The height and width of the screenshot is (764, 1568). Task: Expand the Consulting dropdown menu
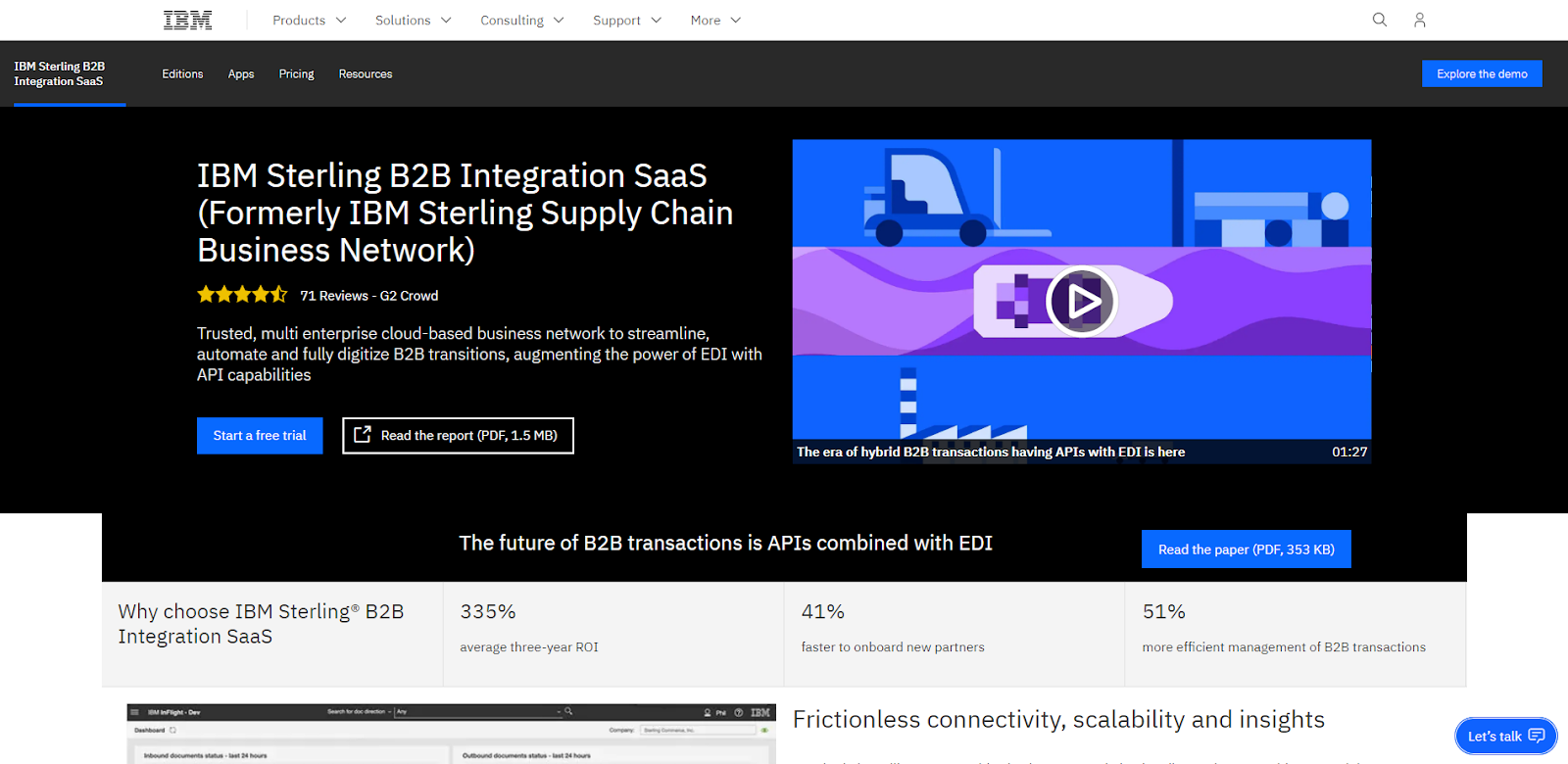pyautogui.click(x=521, y=20)
